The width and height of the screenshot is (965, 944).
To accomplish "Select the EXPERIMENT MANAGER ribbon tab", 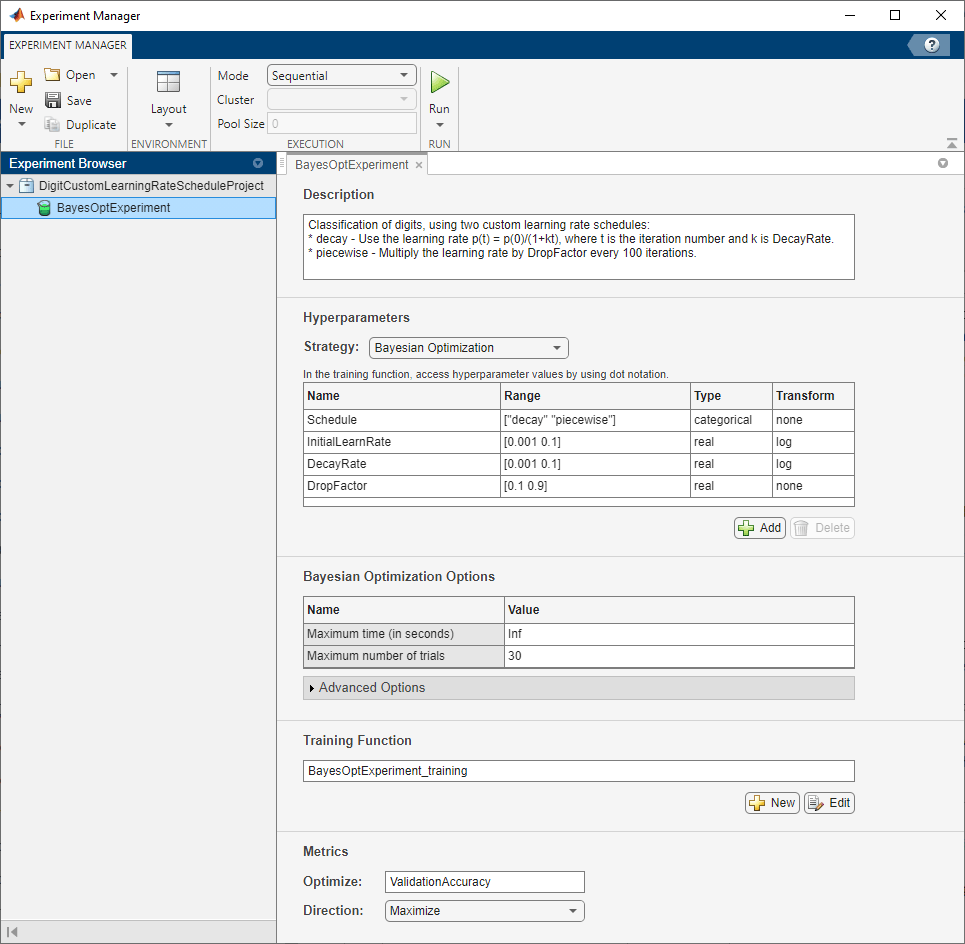I will click(68, 45).
